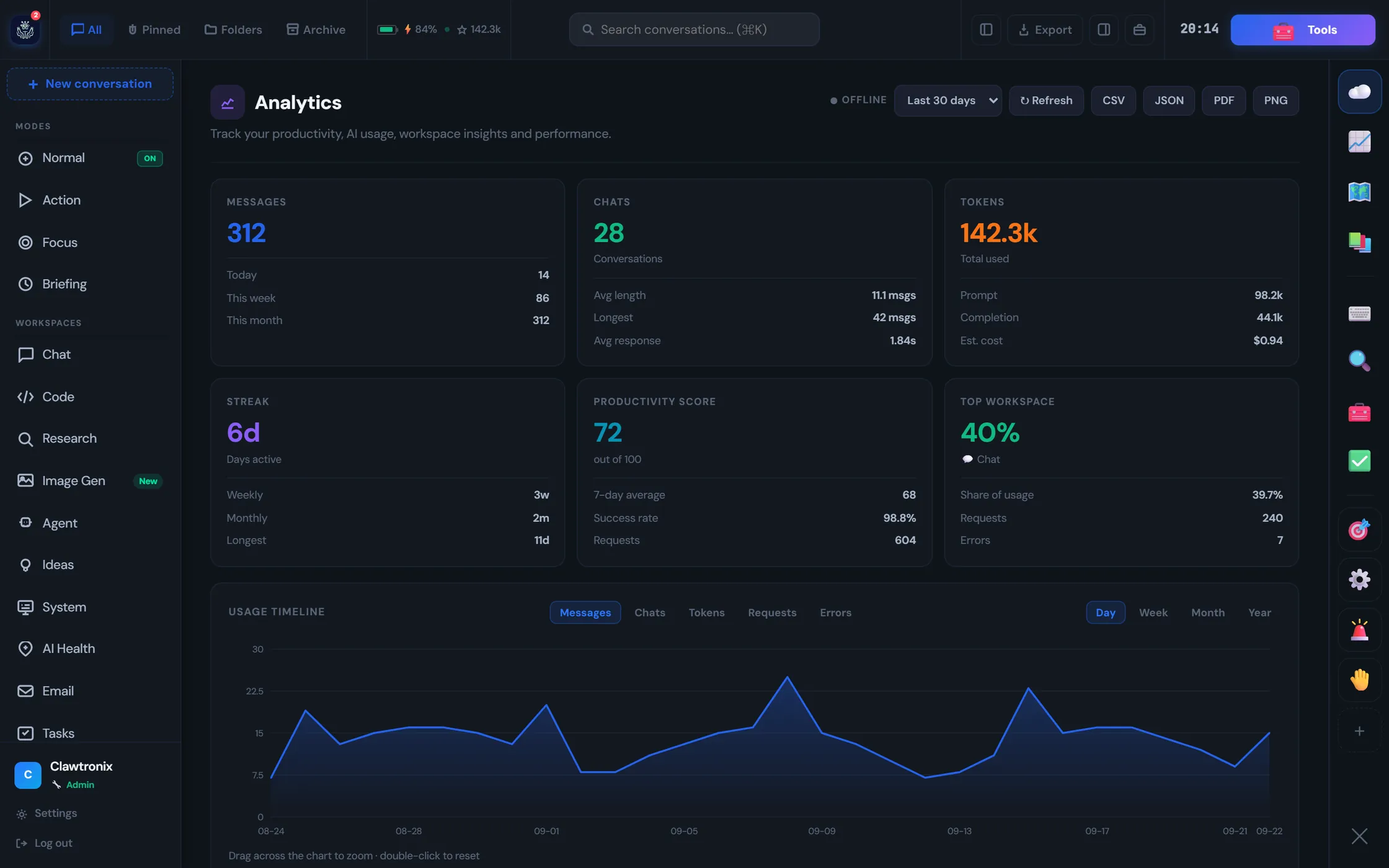Click the app logo with notification badge
Viewport: 1389px width, 868px height.
(x=25, y=29)
